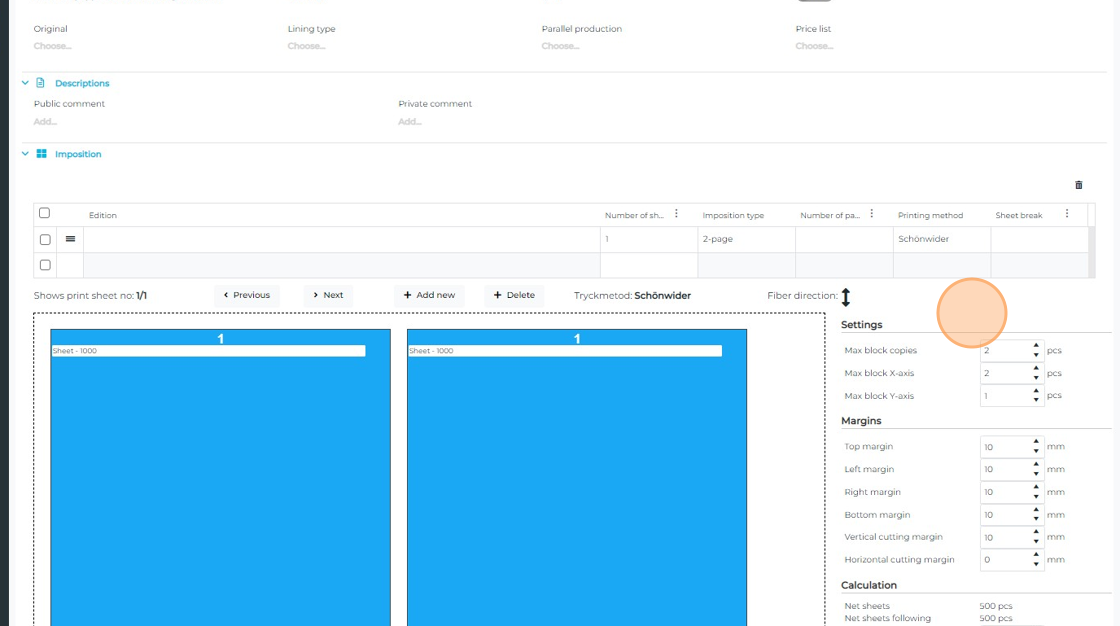
Task: Open the Lining type dropdown
Action: pyautogui.click(x=305, y=46)
